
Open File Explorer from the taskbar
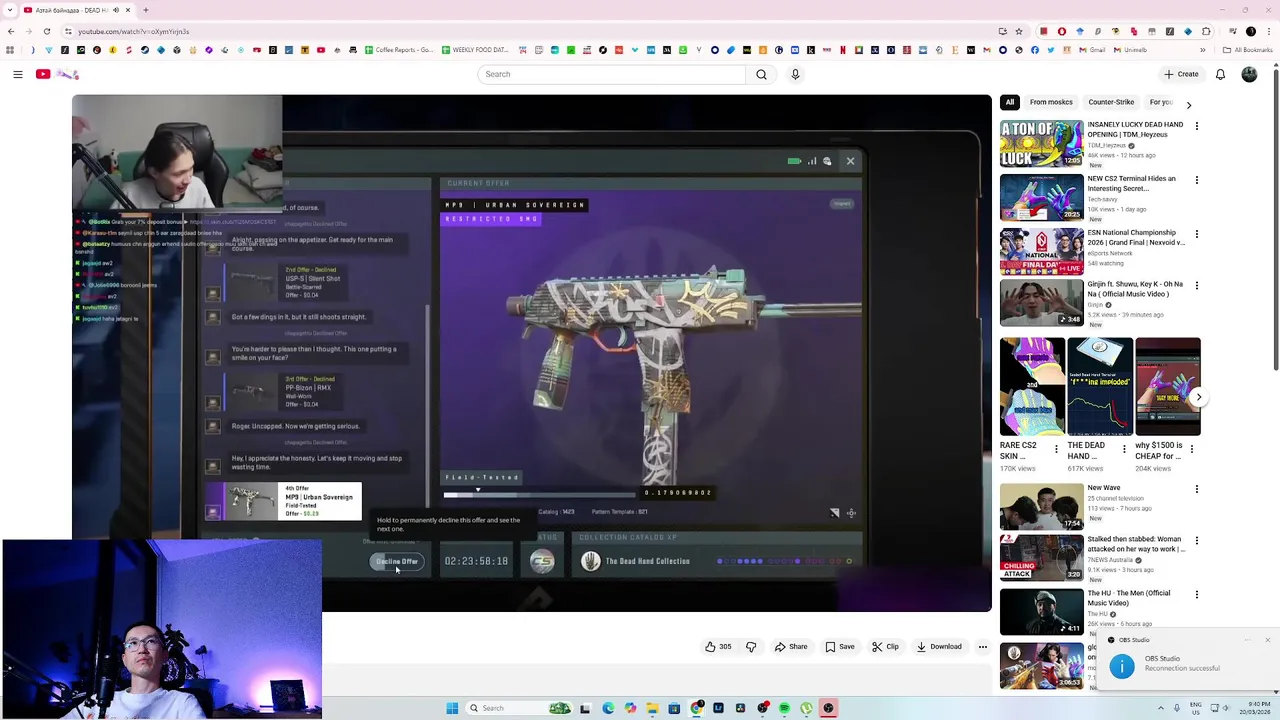click(x=652, y=708)
